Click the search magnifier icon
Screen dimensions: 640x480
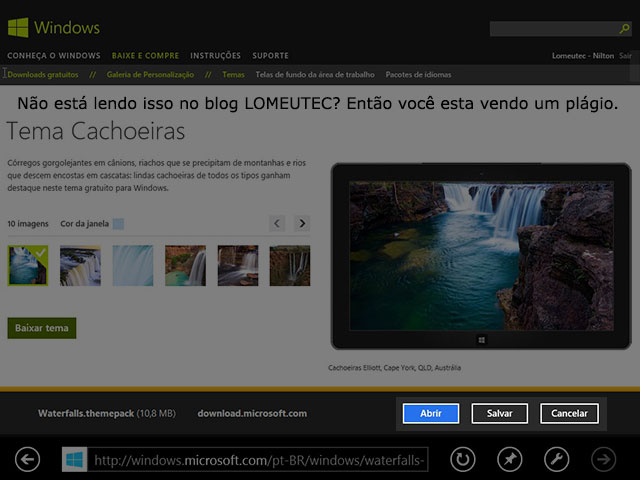624,29
